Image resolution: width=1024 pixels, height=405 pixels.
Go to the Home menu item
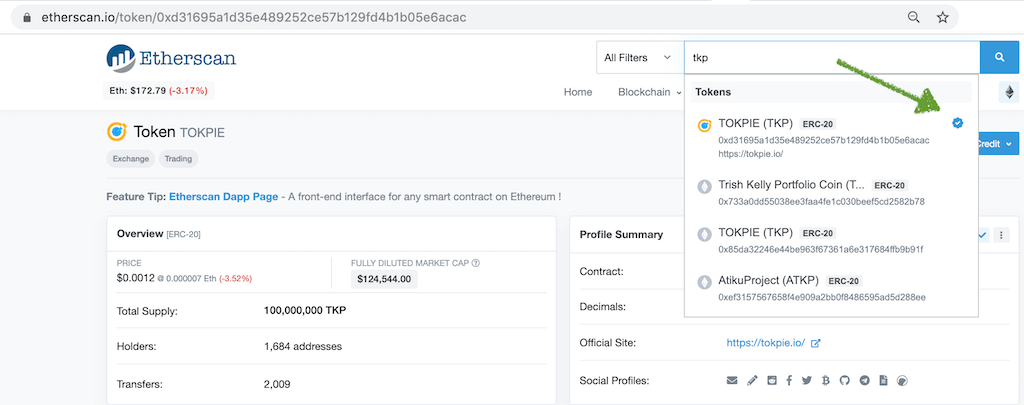[x=578, y=92]
